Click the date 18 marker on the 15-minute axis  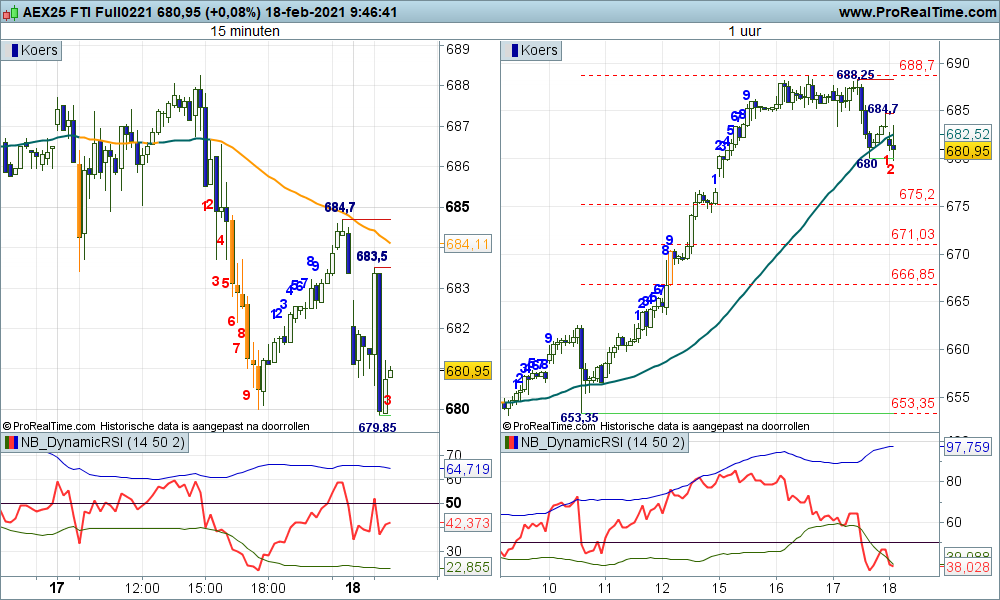(x=353, y=588)
